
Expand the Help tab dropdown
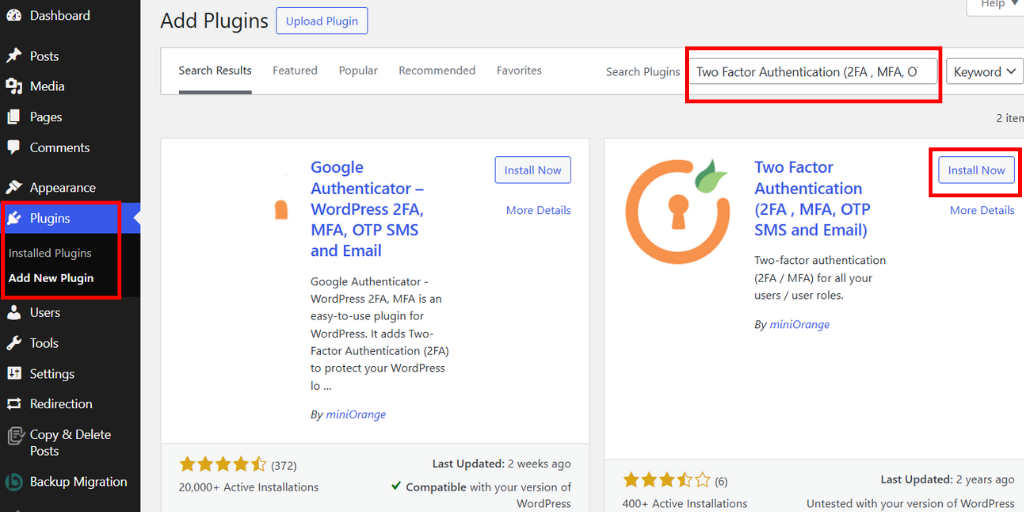click(x=995, y=4)
